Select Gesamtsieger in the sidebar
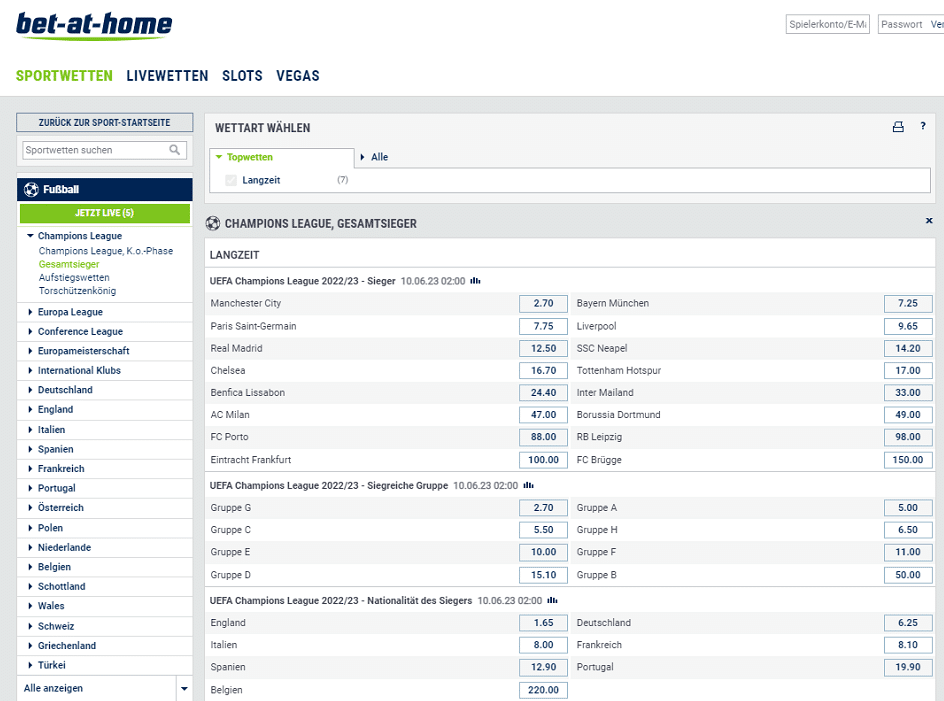Image resolution: width=944 pixels, height=701 pixels. pos(69,264)
